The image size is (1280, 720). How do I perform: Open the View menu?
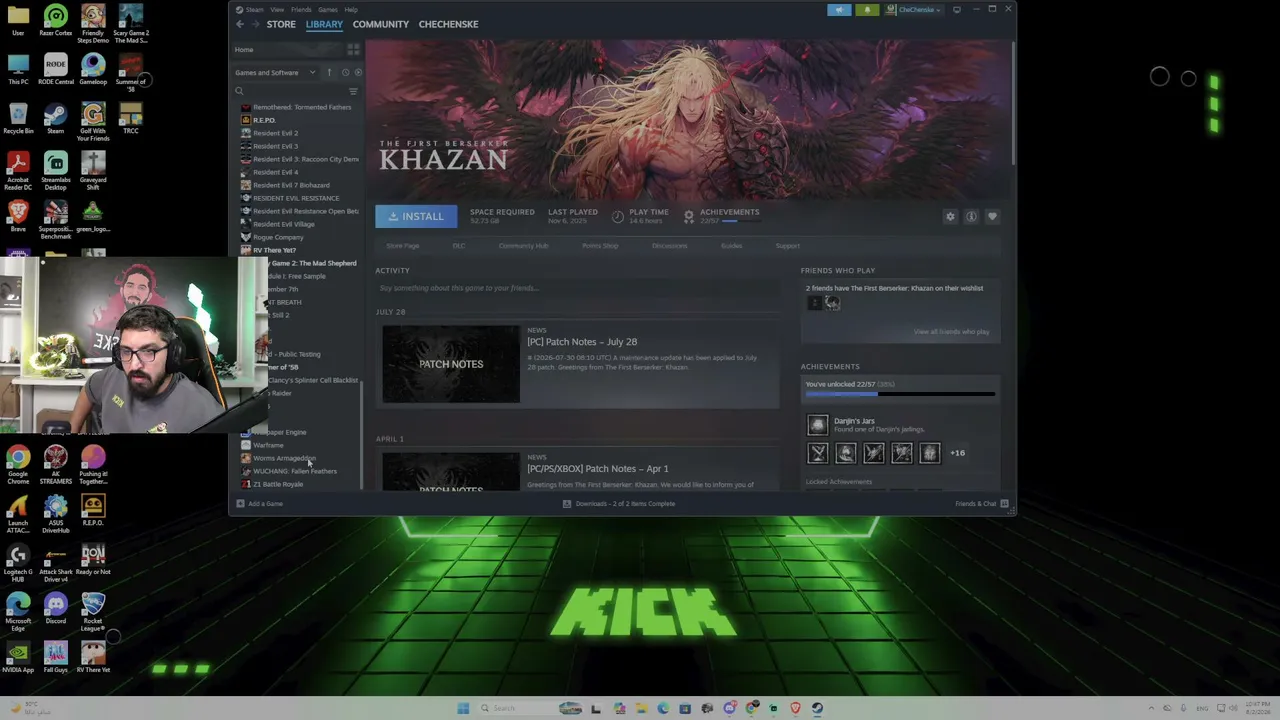(277, 10)
